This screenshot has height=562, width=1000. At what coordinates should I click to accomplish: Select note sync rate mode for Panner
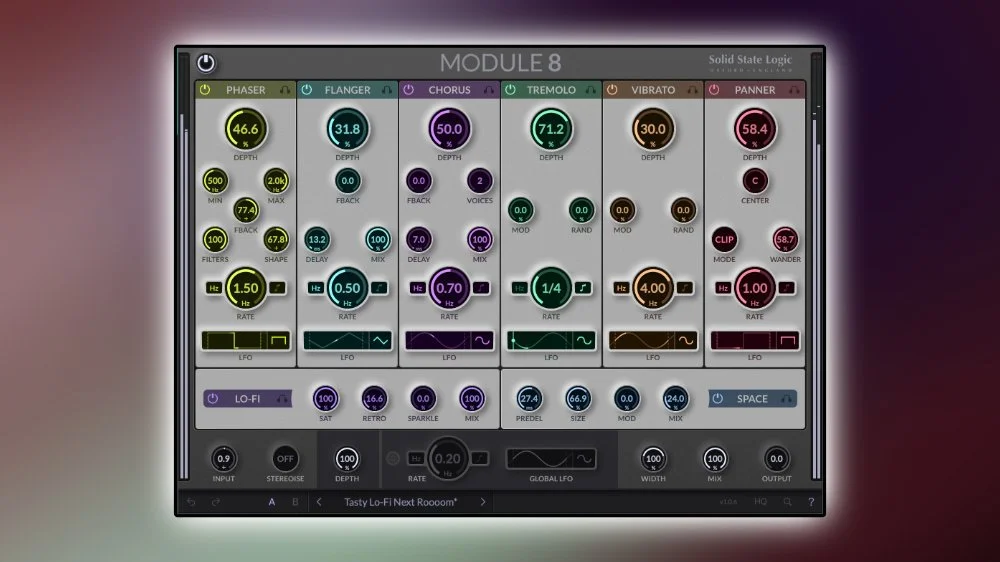tap(786, 288)
